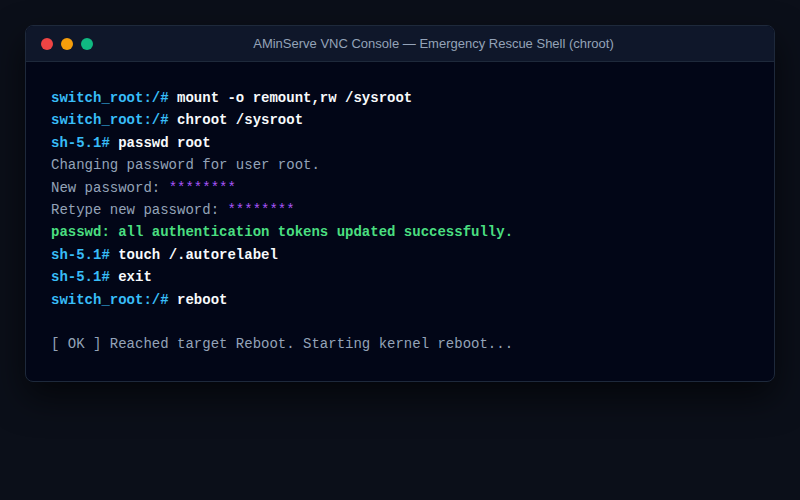Viewport: 800px width, 500px height.
Task: Click the sh-5.1# prompt before passwd
Action: click(80, 142)
